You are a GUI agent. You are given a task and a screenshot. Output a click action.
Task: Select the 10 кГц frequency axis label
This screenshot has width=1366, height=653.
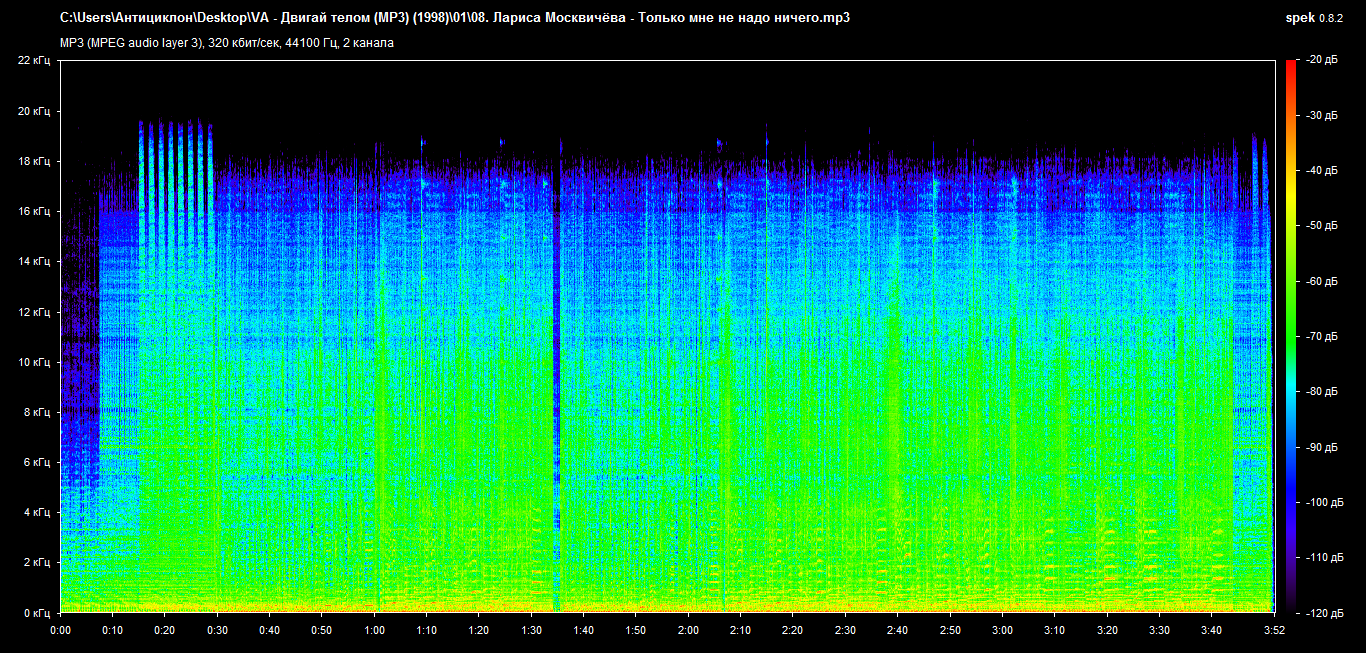tap(34, 362)
